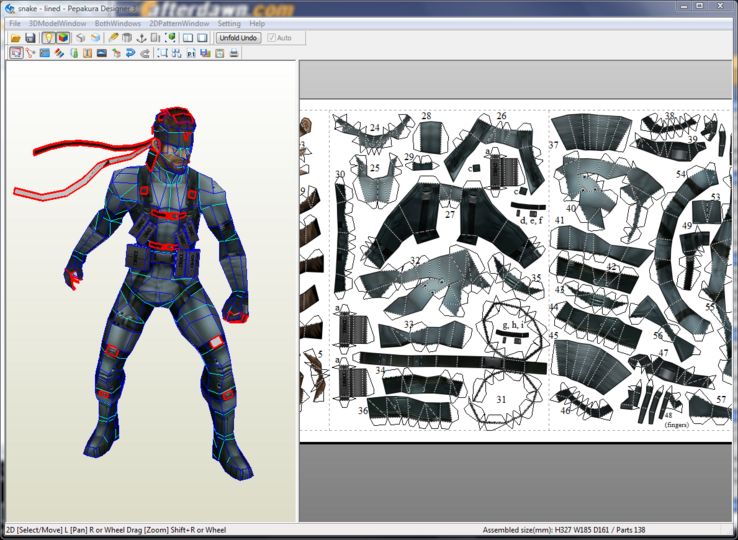Open the 3DModelWindow menu
The width and height of the screenshot is (738, 540).
pyautogui.click(x=57, y=23)
